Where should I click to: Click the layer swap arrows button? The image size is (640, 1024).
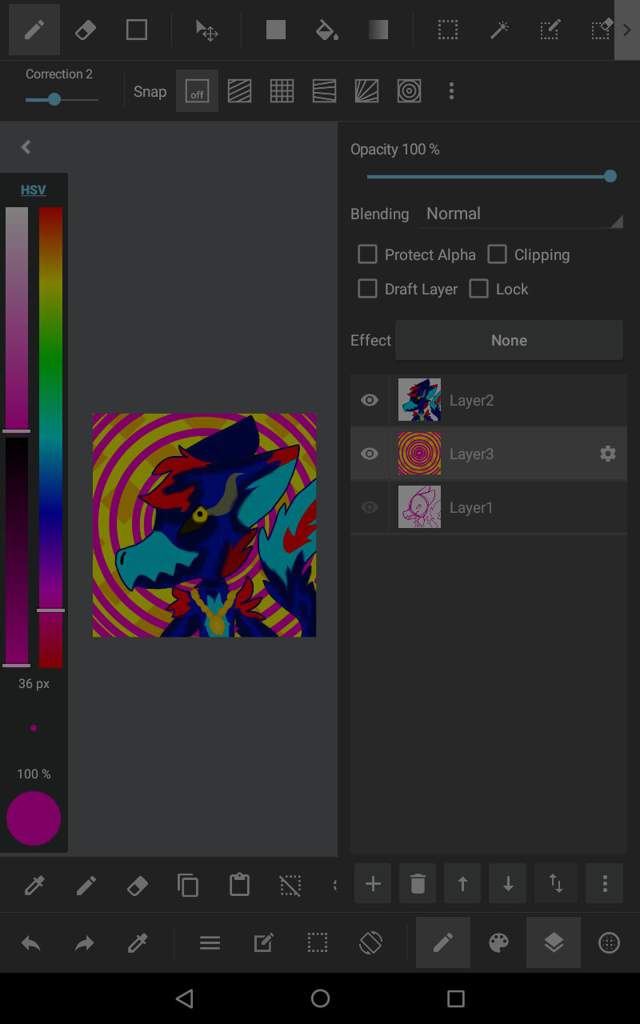pos(556,884)
